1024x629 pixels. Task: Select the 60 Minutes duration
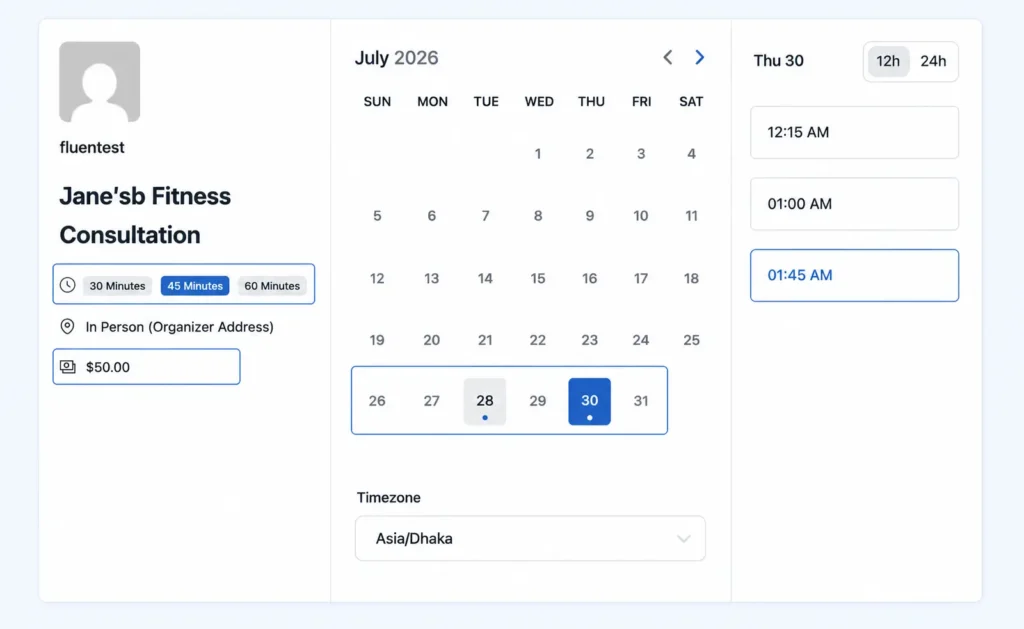coord(272,286)
